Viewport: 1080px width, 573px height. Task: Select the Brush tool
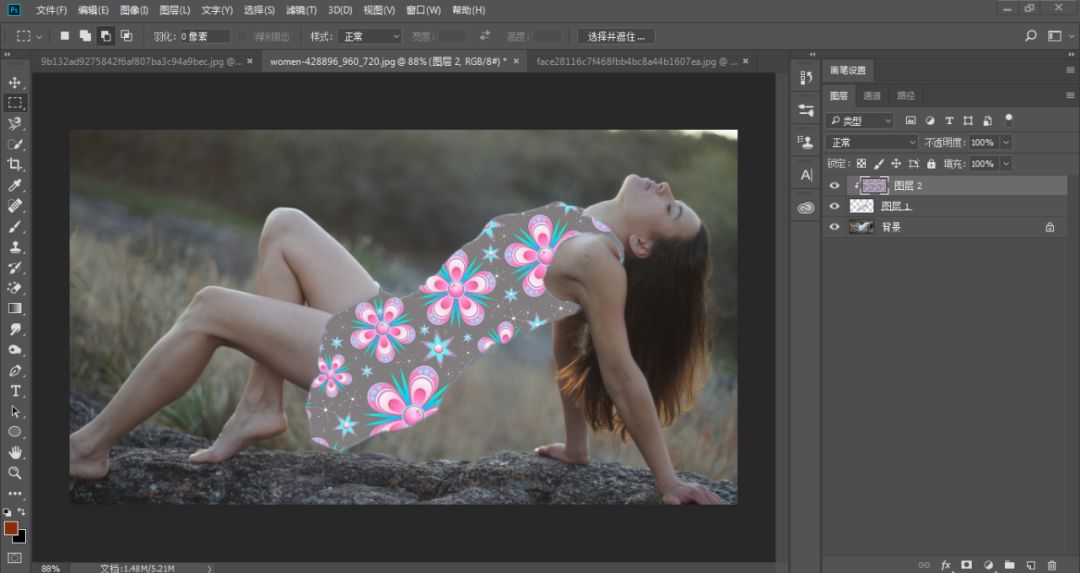point(14,227)
